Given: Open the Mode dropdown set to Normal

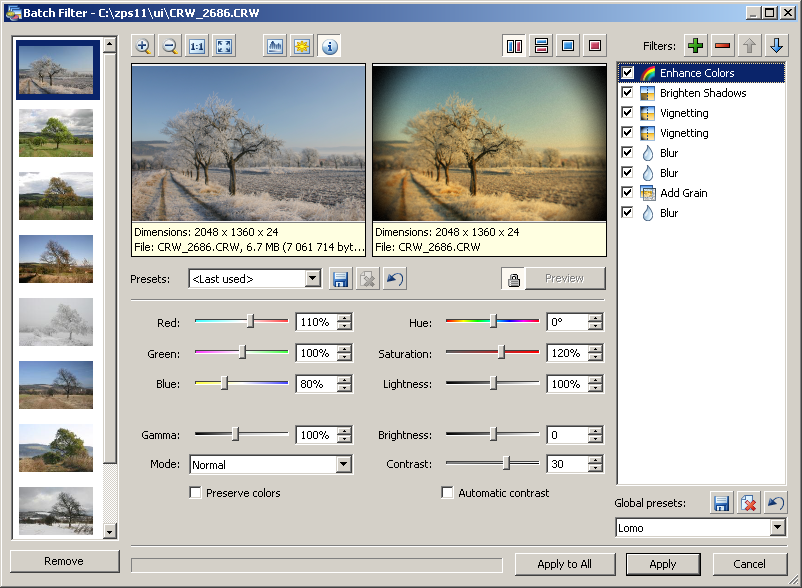Looking at the screenshot, I should coord(343,465).
